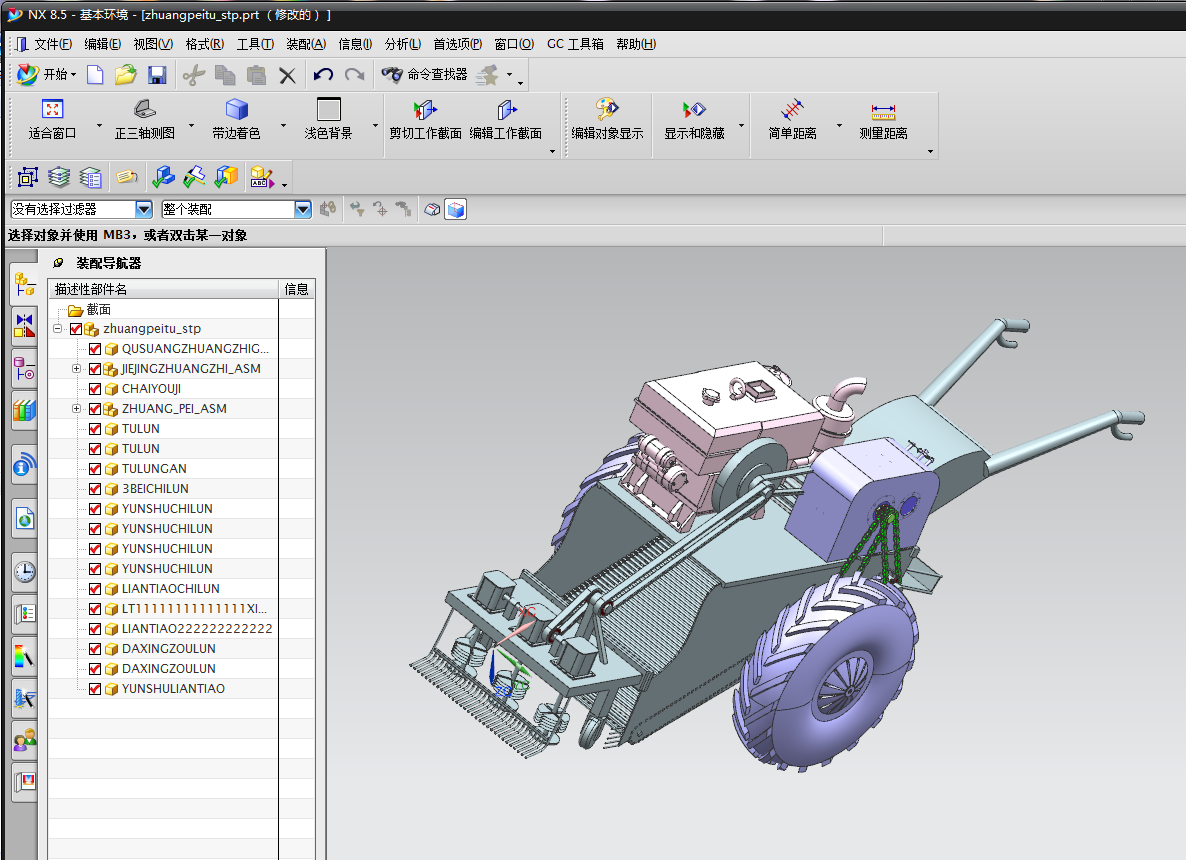Click the Undo arrow icon
This screenshot has height=860, width=1186.
point(323,75)
